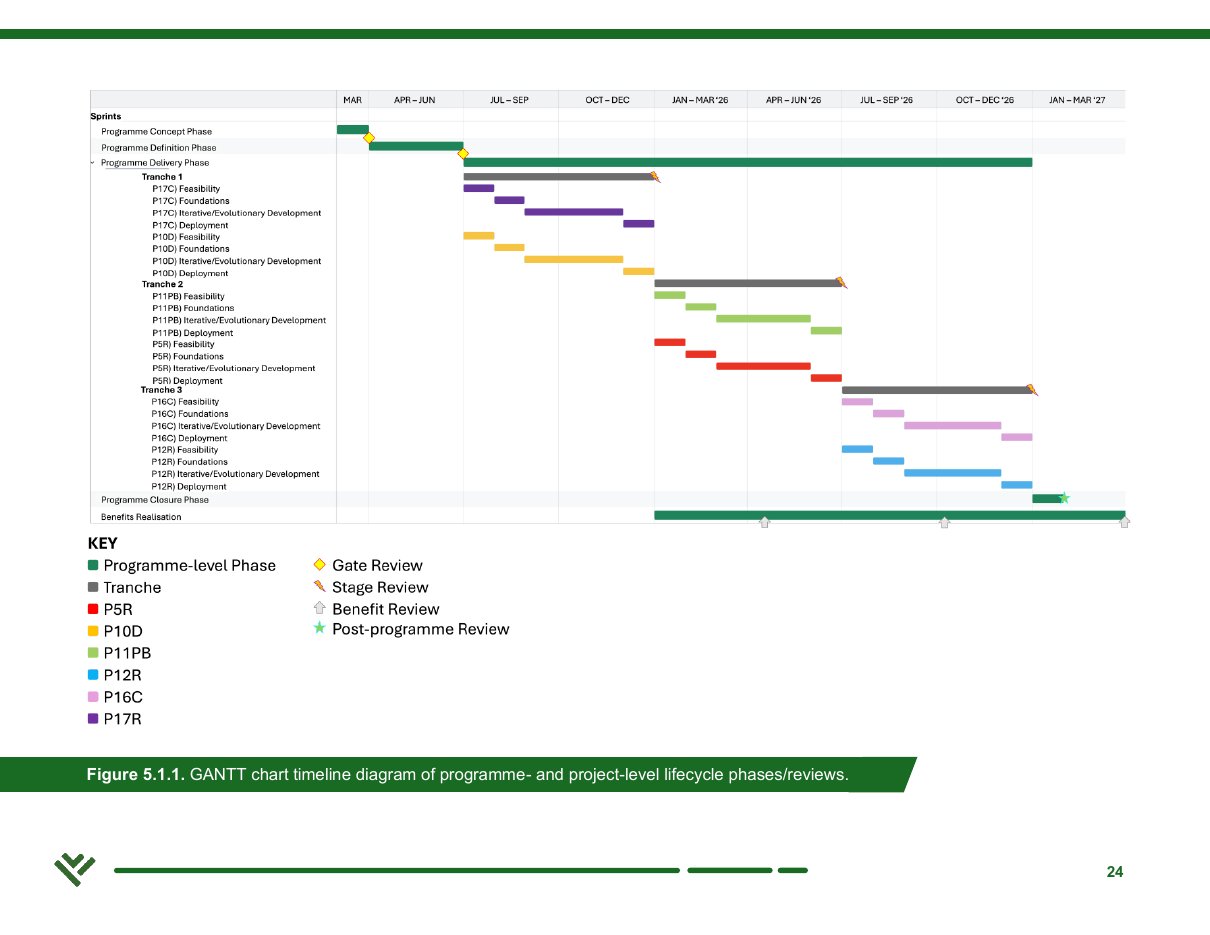
Task: Click the APR – JUN column header
Action: click(x=416, y=100)
